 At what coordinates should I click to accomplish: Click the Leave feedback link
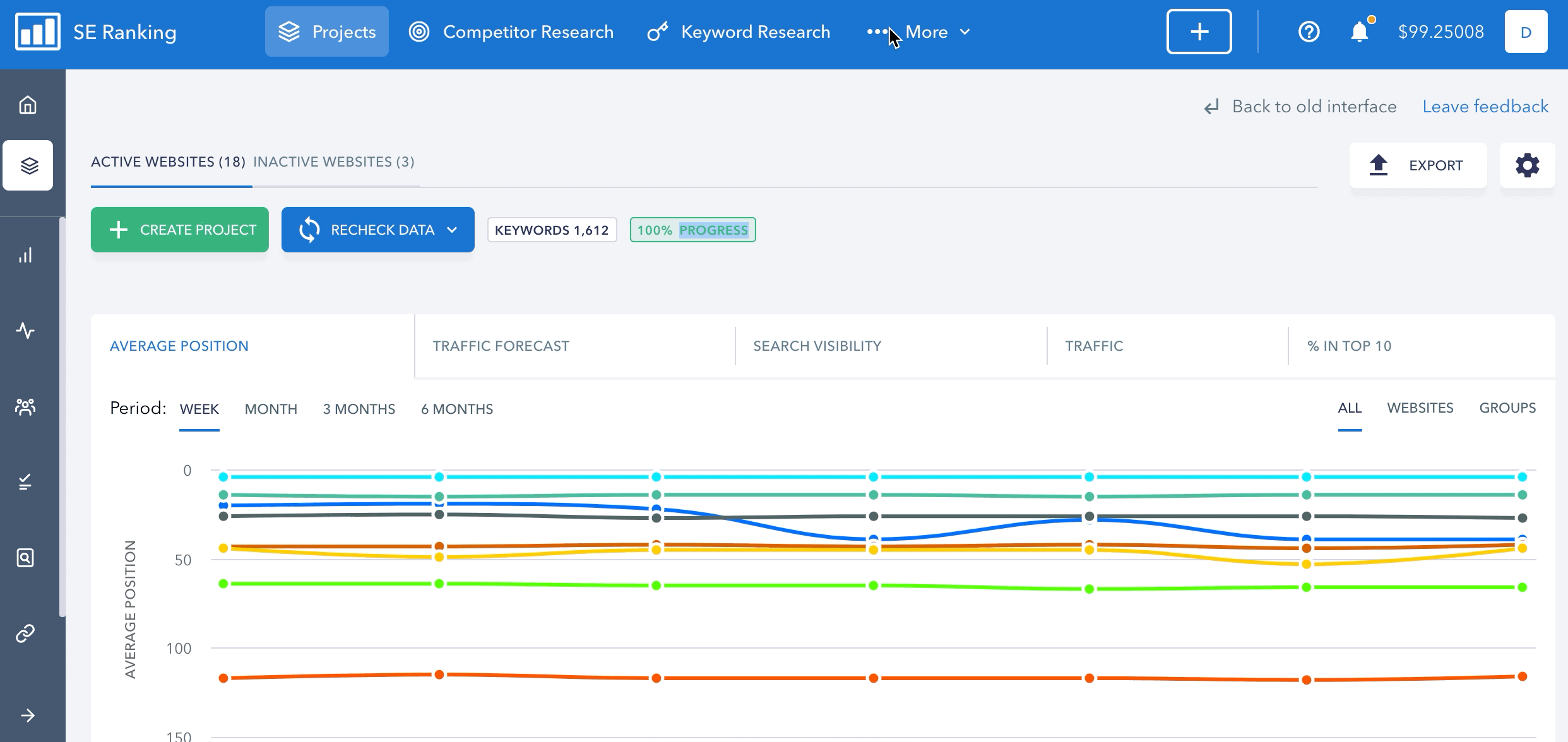tap(1485, 106)
